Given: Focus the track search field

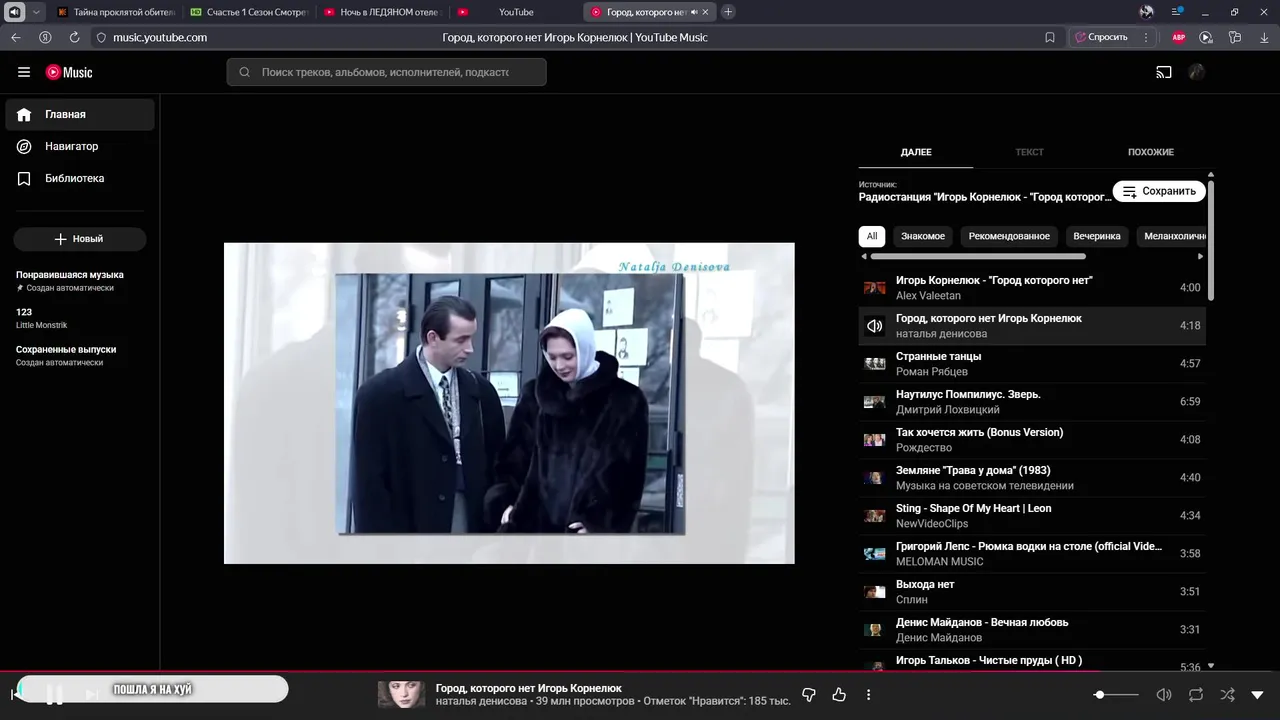Looking at the screenshot, I should (x=386, y=72).
